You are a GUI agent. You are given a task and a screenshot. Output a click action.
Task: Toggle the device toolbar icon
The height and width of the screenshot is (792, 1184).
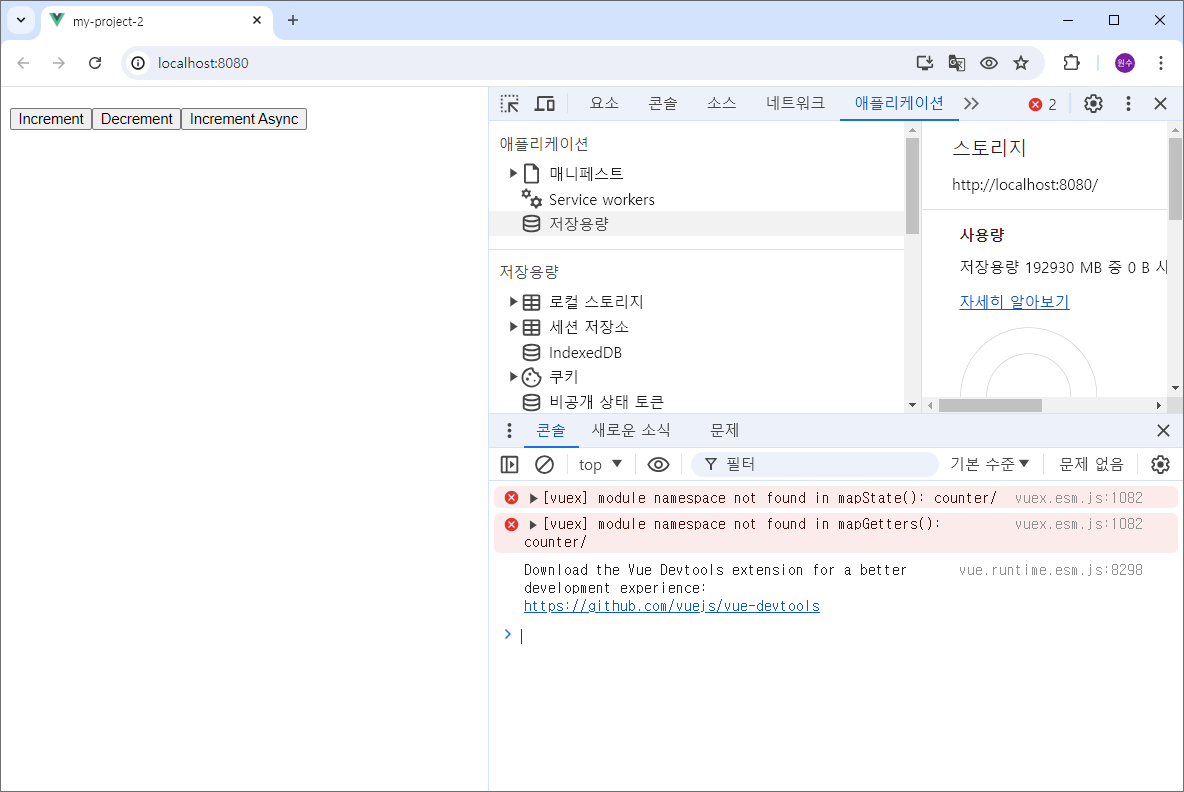[544, 103]
